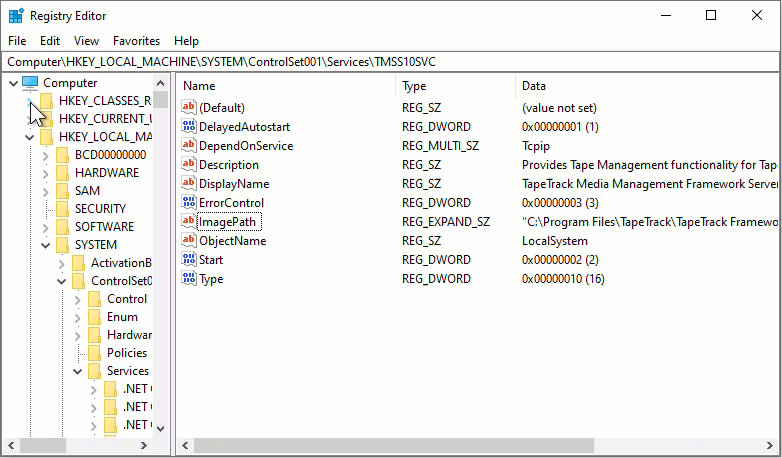Click values pane horizontal scroll right arrow
Image resolution: width=782 pixels, height=458 pixels.
coord(770,445)
